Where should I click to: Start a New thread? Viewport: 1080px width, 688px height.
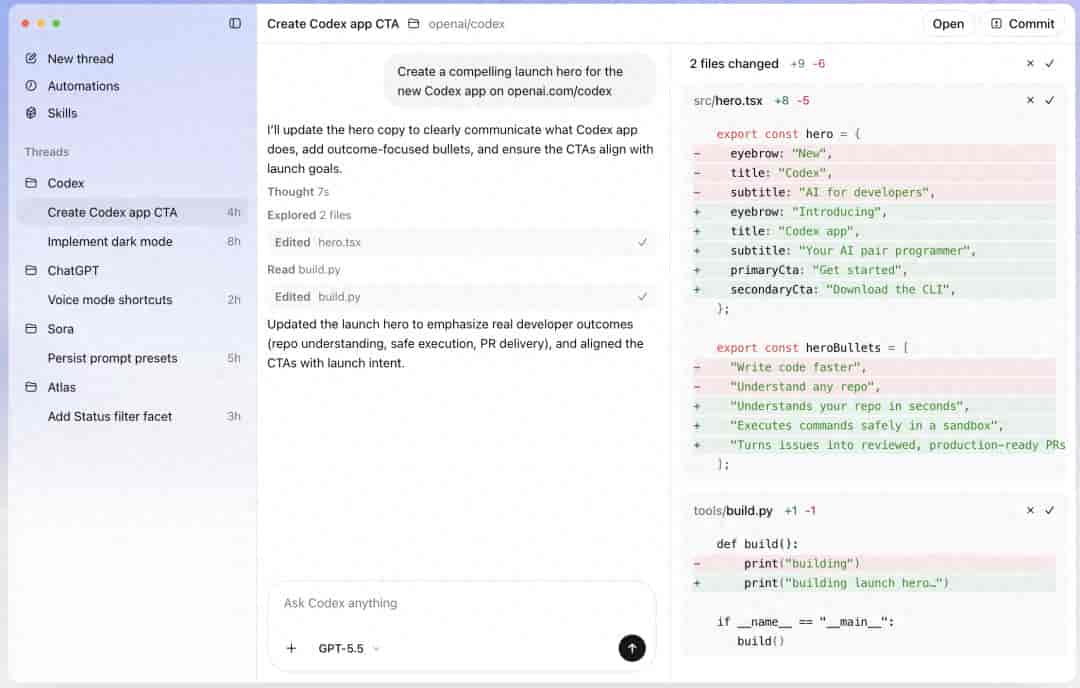[81, 59]
